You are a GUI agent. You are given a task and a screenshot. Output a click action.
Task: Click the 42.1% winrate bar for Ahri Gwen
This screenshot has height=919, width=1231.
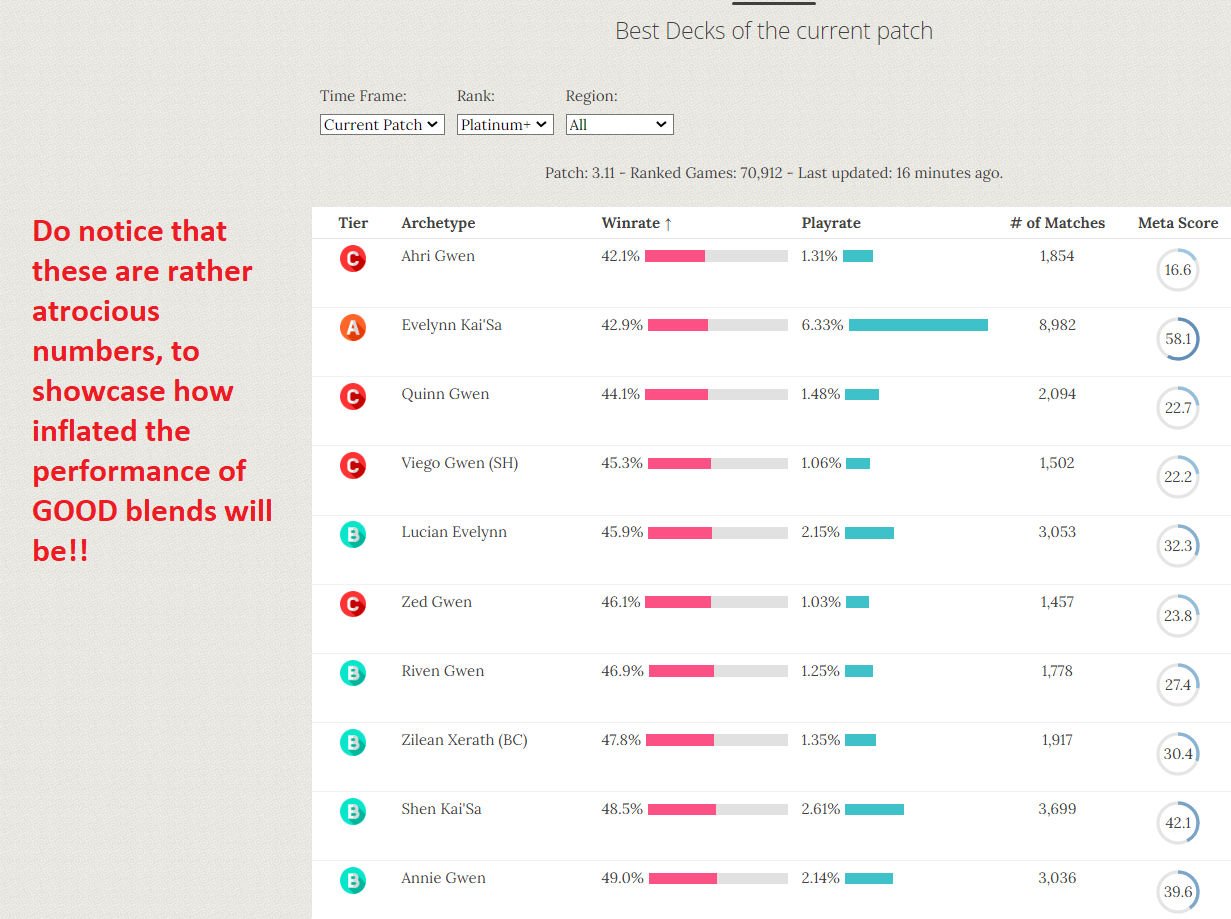(x=716, y=256)
